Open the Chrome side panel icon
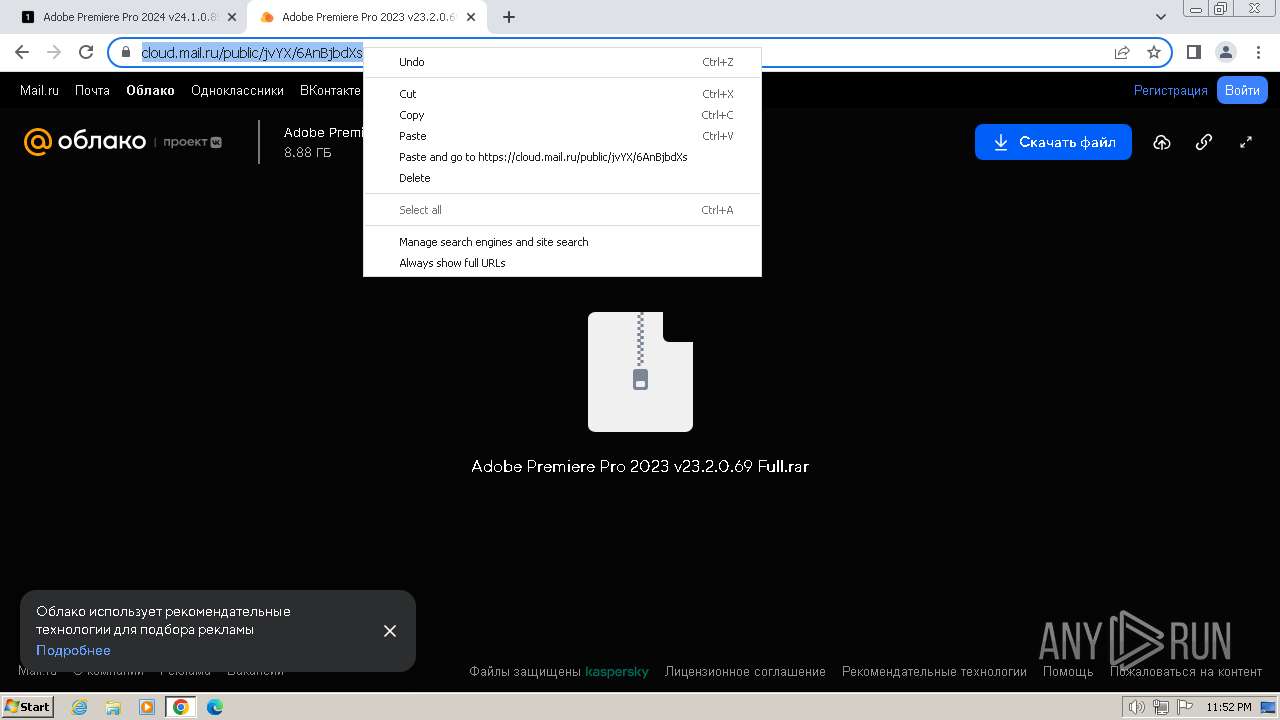1280x720 pixels. pyautogui.click(x=1194, y=52)
